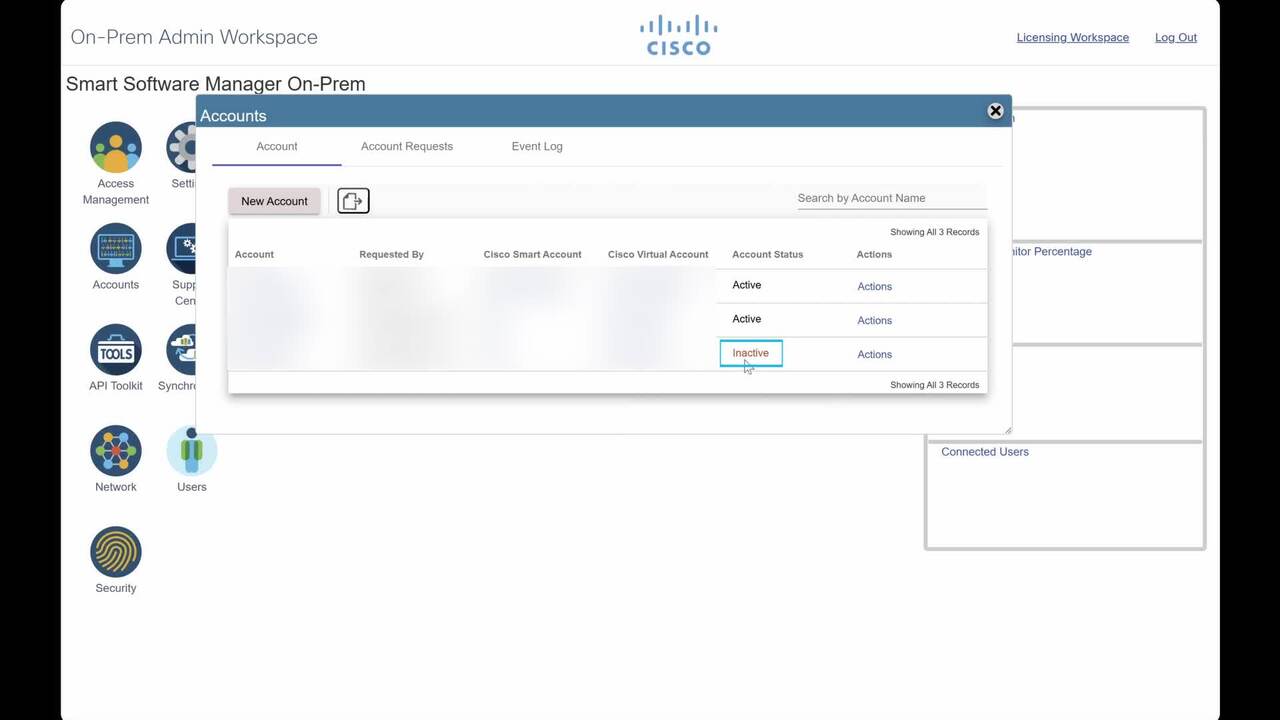Focus the Search by Account Name field
This screenshot has width=1280, height=720.
point(891,198)
